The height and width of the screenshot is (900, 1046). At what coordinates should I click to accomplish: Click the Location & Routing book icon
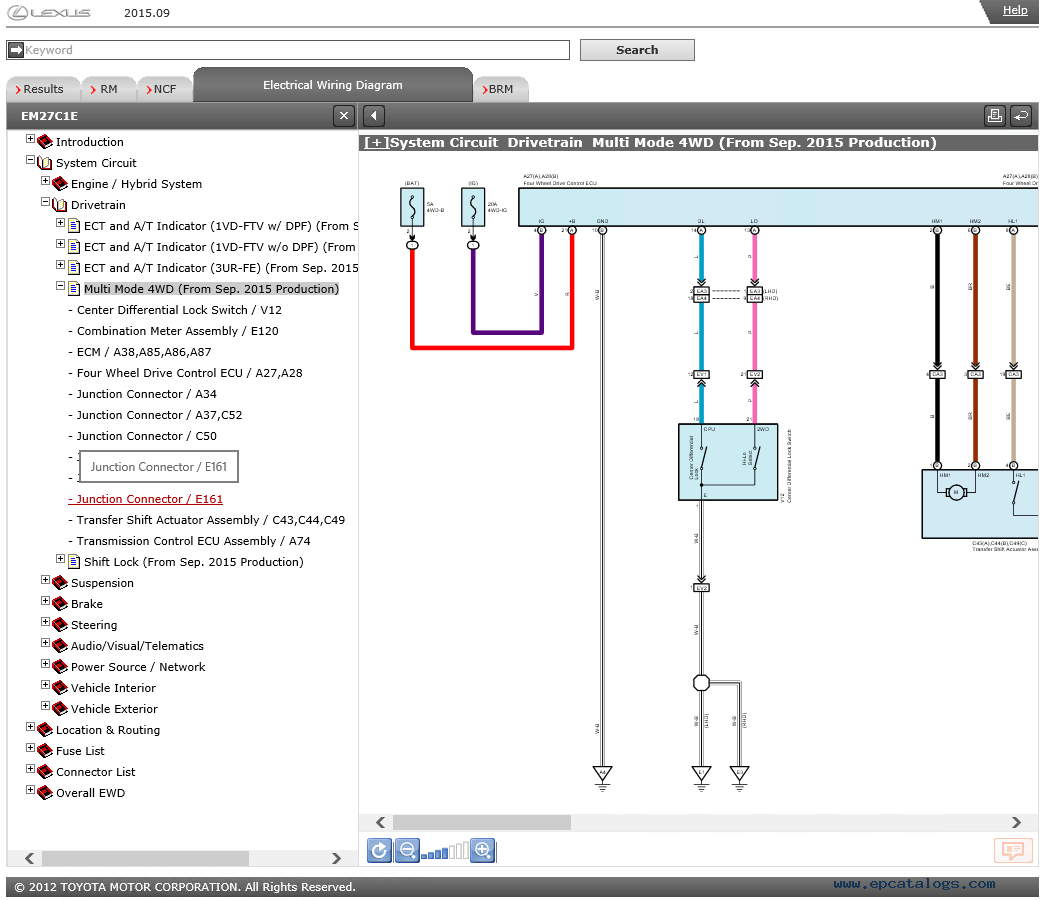tap(45, 730)
